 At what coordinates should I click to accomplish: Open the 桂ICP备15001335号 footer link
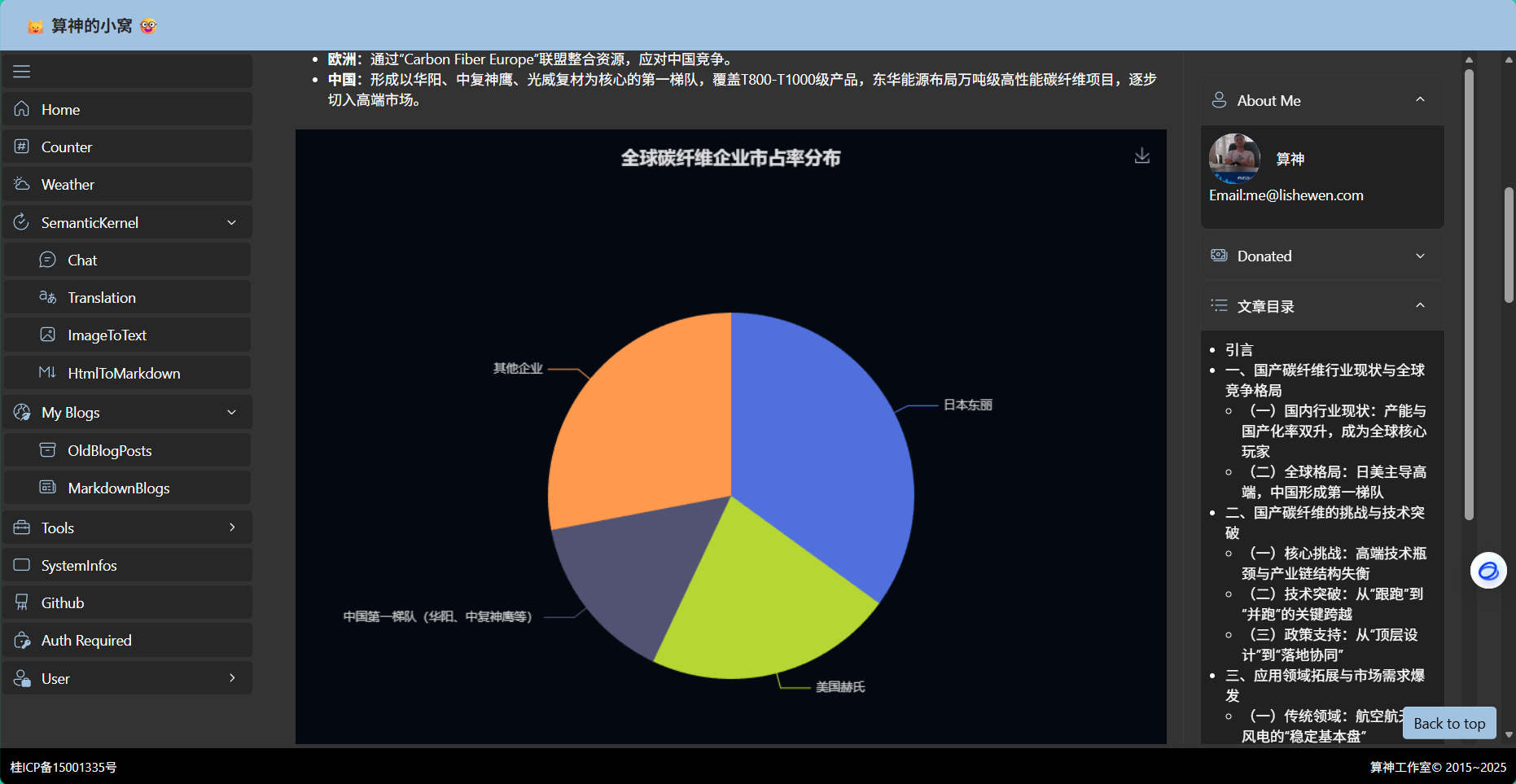[x=64, y=767]
